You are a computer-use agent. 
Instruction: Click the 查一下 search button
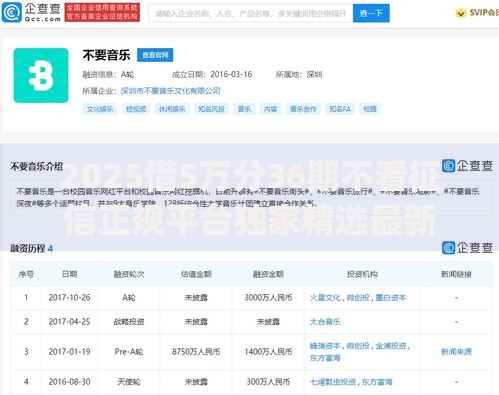pyautogui.click(x=371, y=13)
